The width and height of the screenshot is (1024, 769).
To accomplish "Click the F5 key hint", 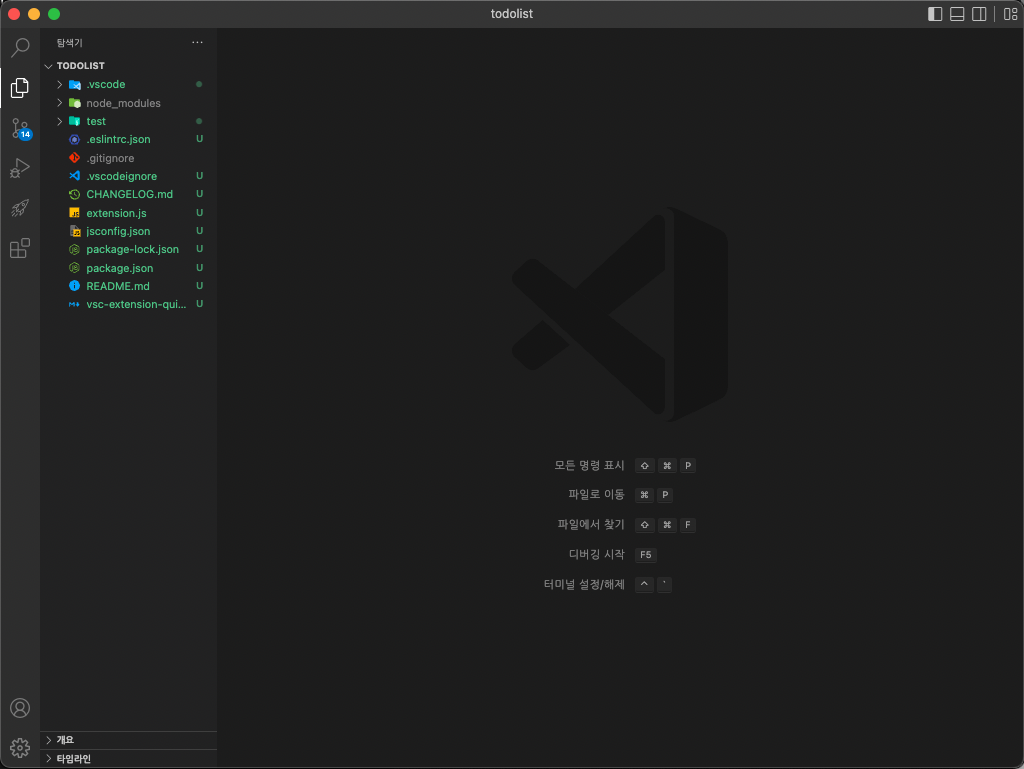I will tap(646, 555).
